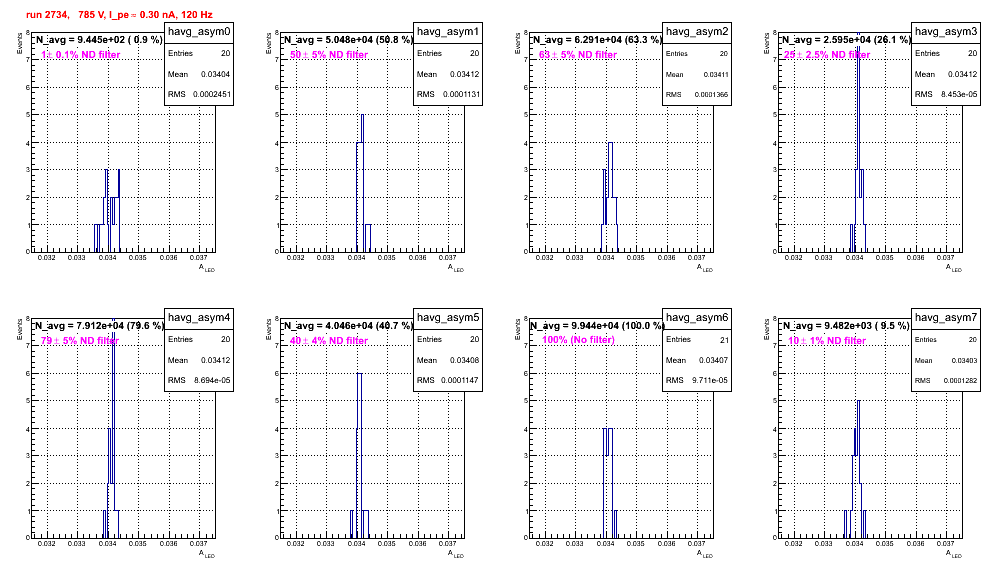Click the 'N_avg = 9.944e+04 (100.0 %)' label
This screenshot has width=996, height=572.
[597, 326]
